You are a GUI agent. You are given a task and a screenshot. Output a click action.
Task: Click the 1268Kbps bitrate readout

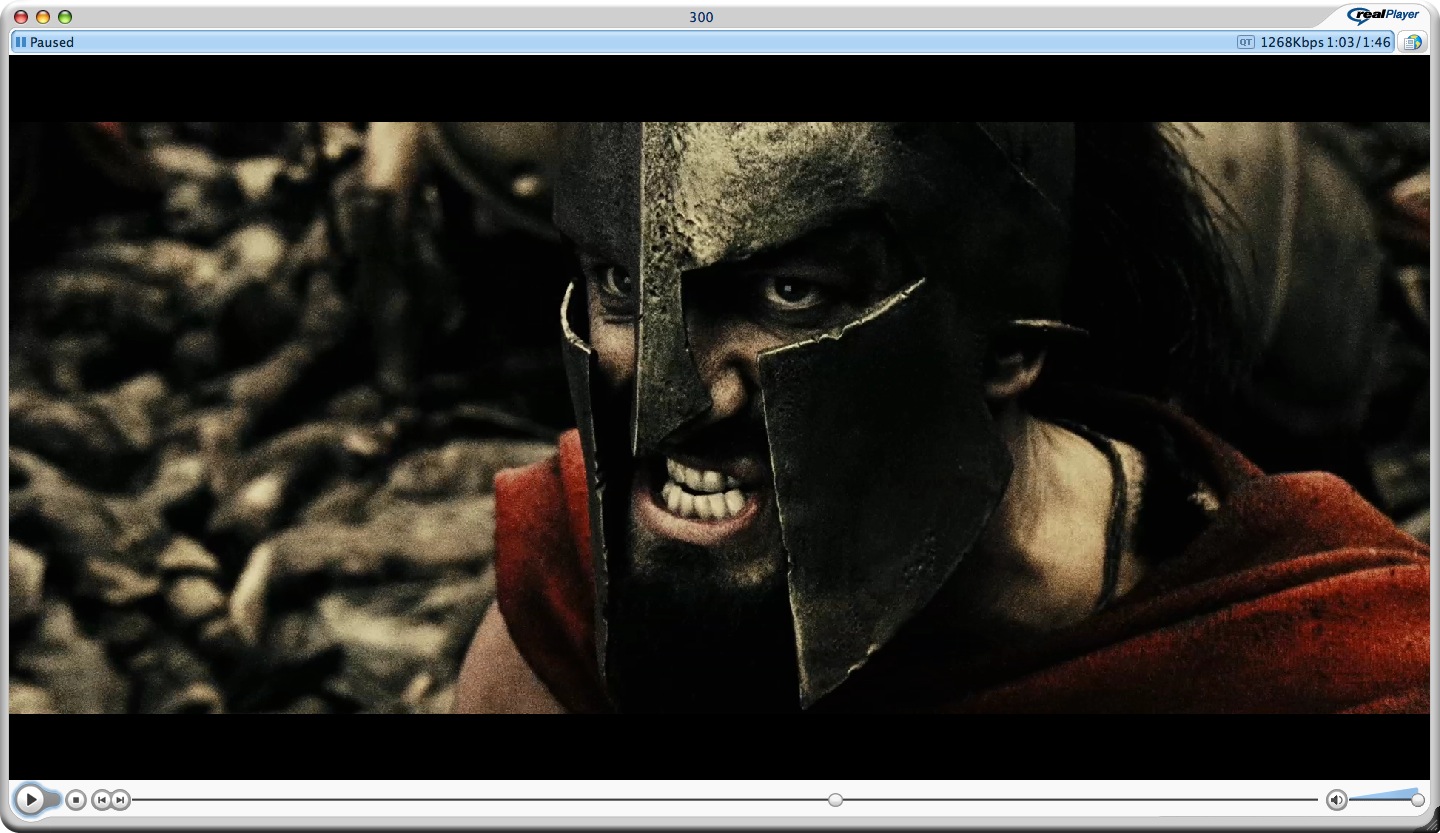[x=1291, y=42]
